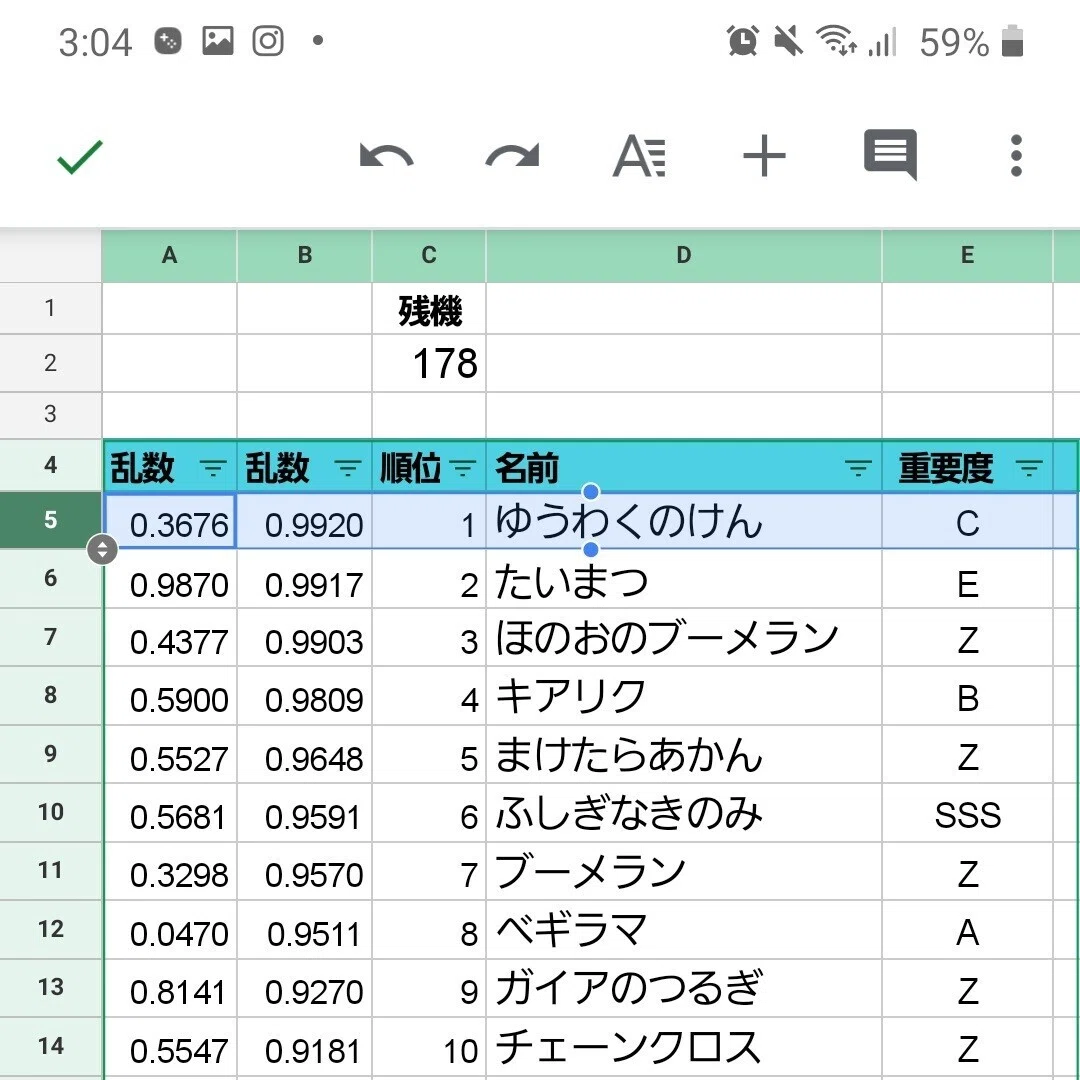Select the たいまつ cell

pyautogui.click(x=683, y=579)
